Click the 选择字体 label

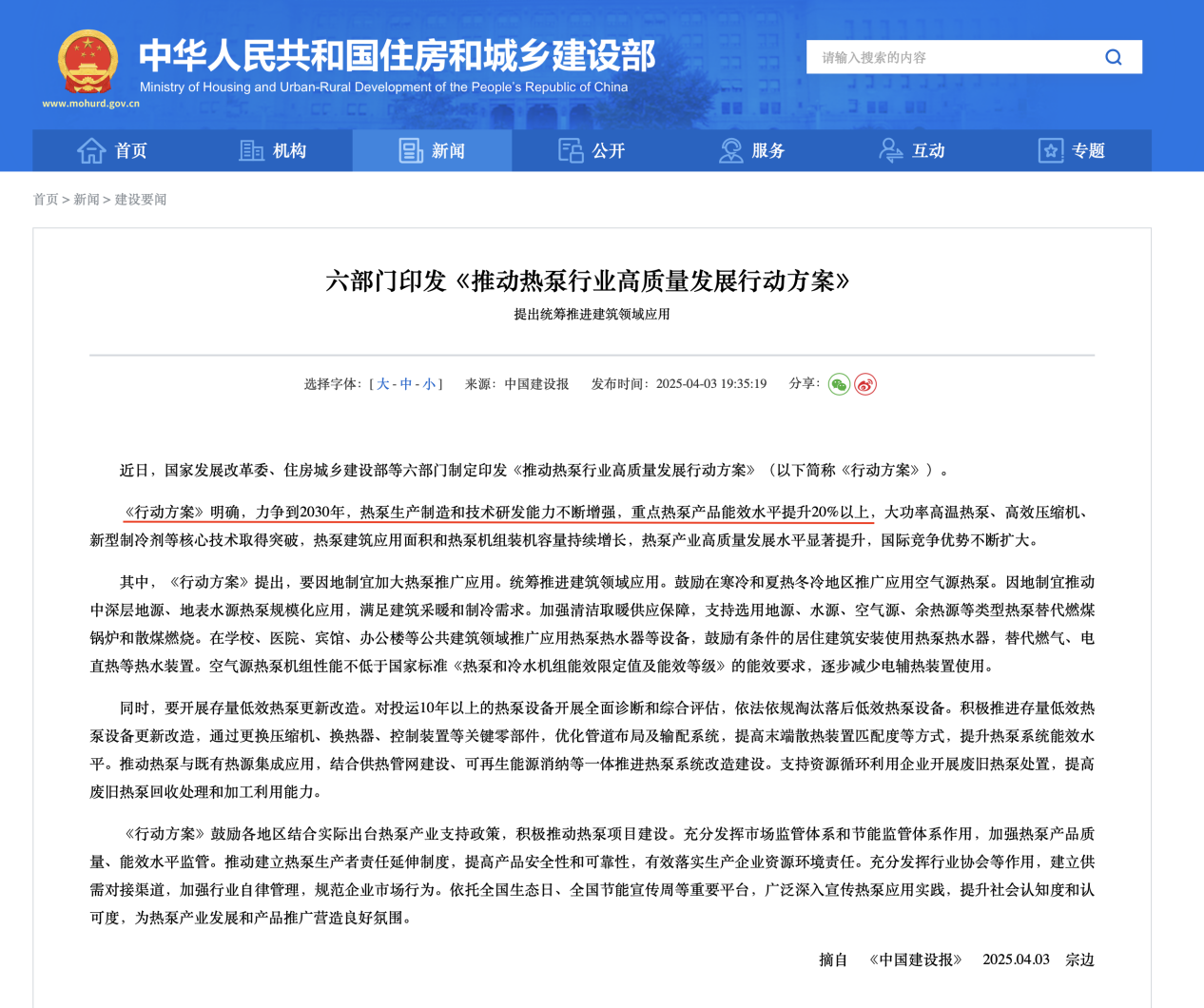(x=333, y=384)
